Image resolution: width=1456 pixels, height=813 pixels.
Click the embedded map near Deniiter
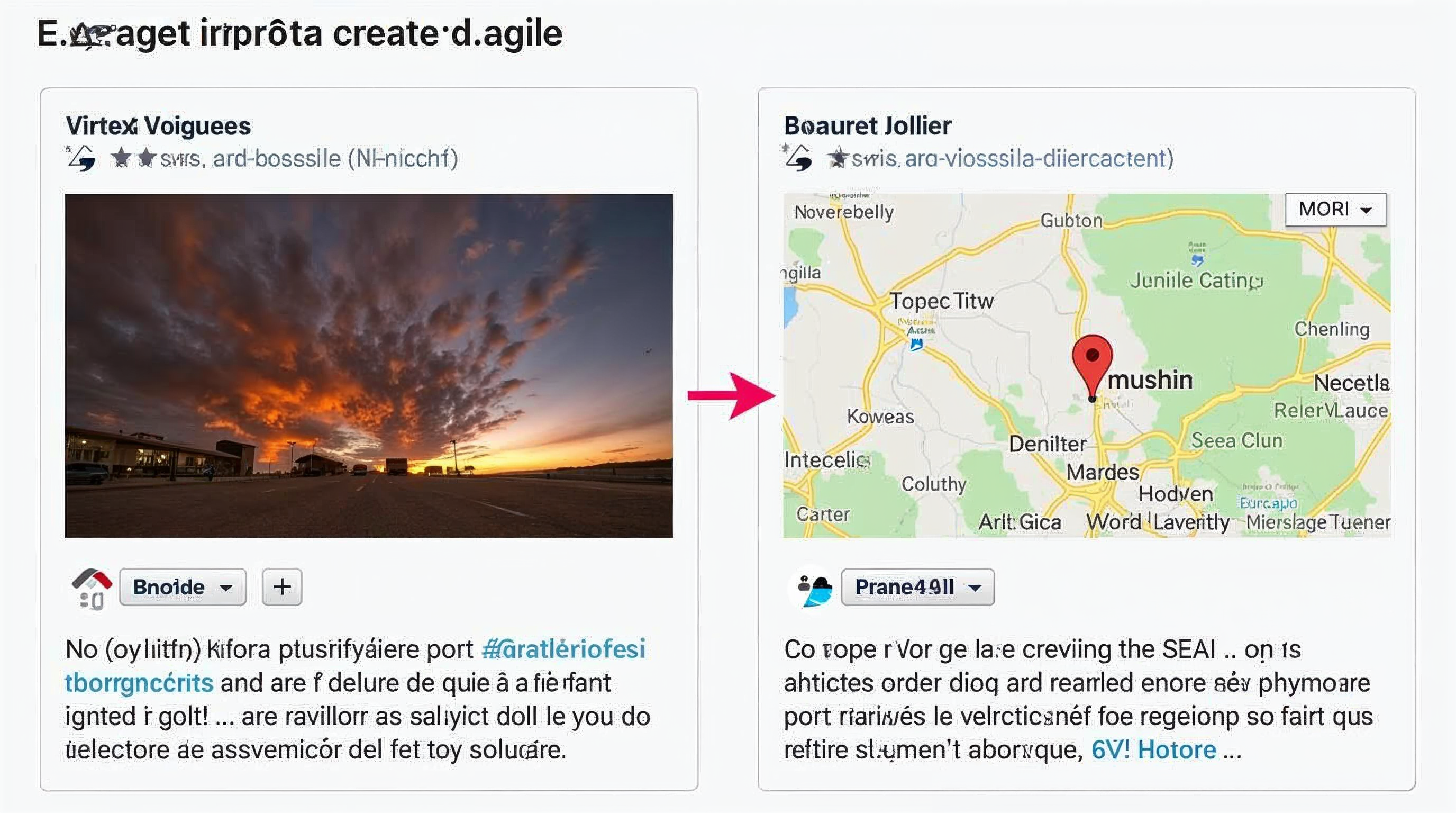click(1050, 444)
